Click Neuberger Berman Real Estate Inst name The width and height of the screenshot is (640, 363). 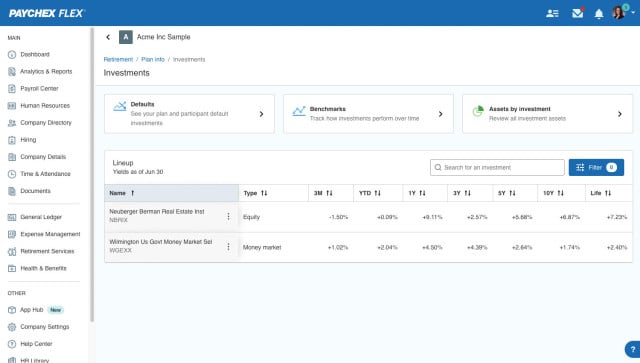coord(157,212)
